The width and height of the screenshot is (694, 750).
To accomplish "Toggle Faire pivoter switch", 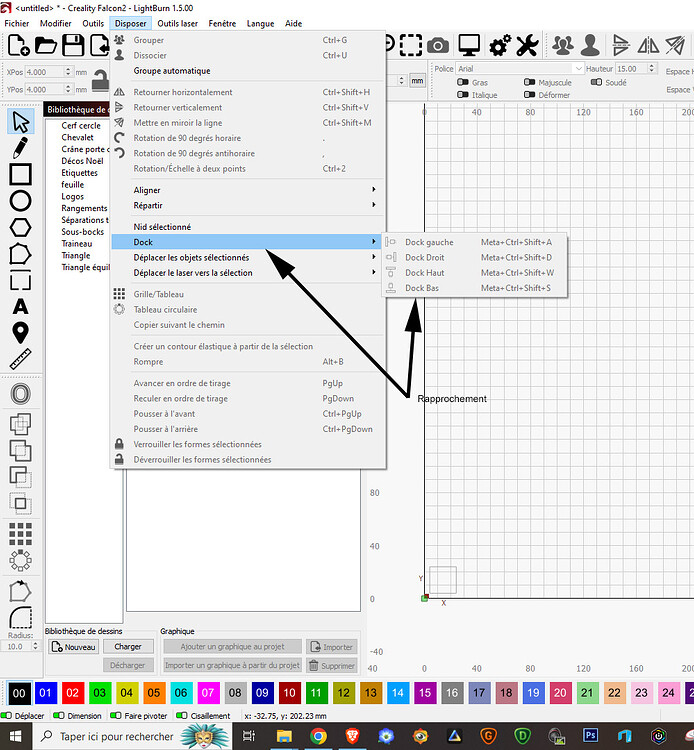I will 115,716.
